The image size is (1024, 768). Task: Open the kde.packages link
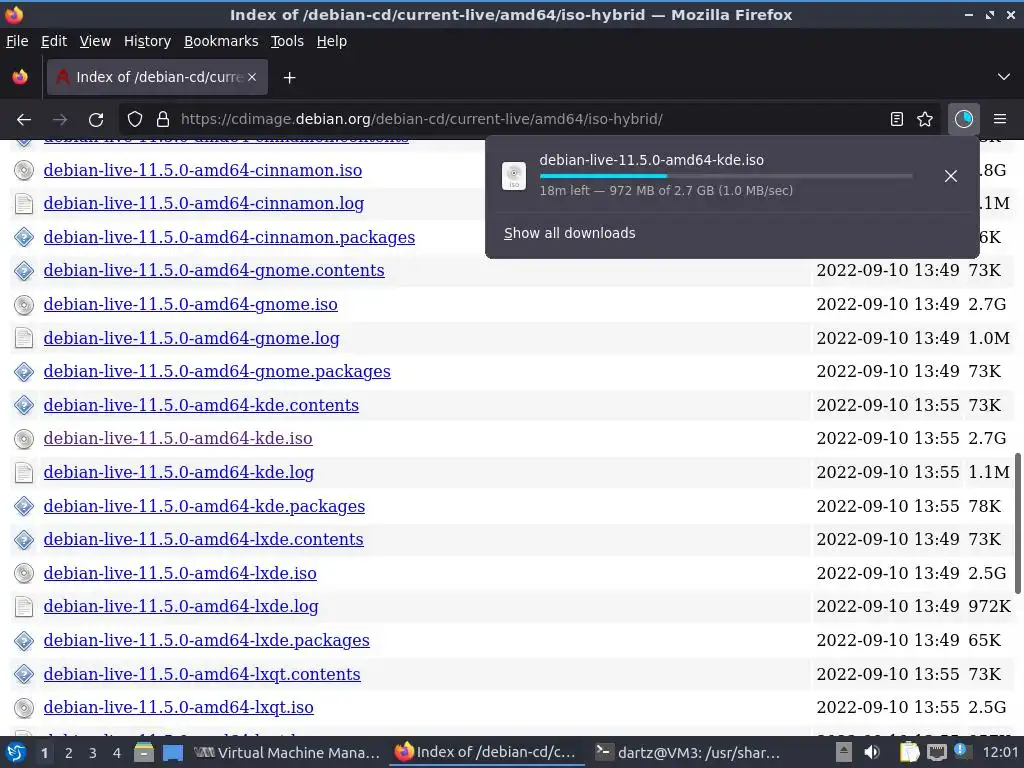click(x=204, y=506)
